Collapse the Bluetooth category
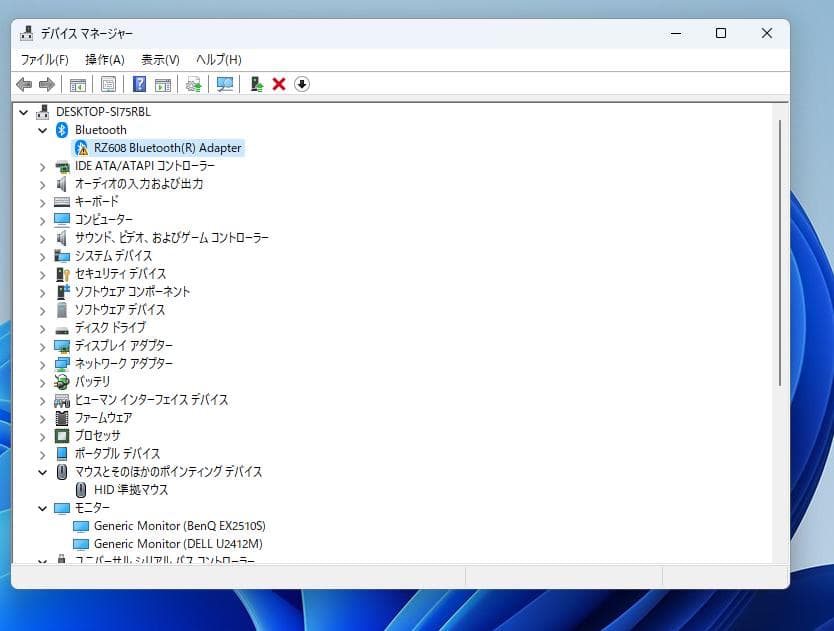The width and height of the screenshot is (834, 631). click(x=42, y=129)
